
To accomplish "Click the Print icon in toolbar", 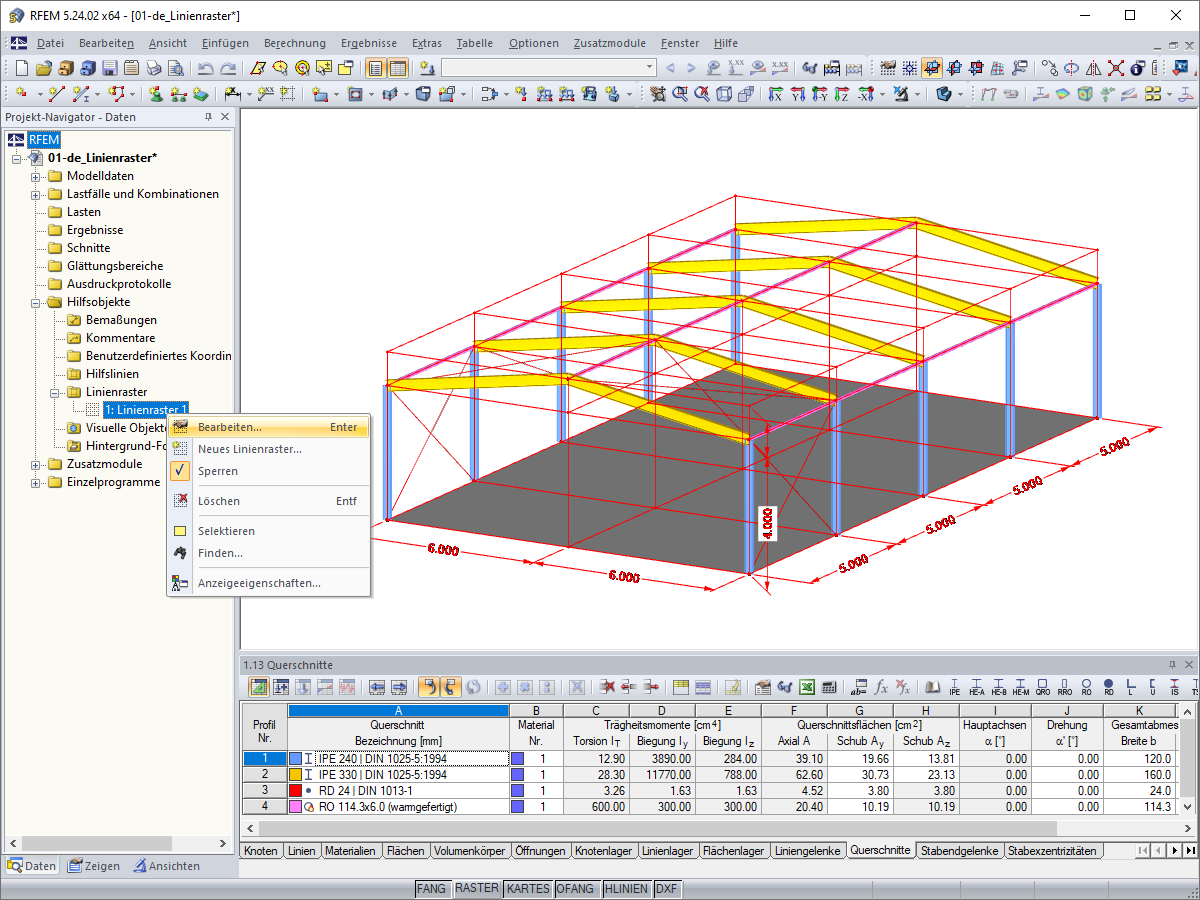I will tap(153, 68).
